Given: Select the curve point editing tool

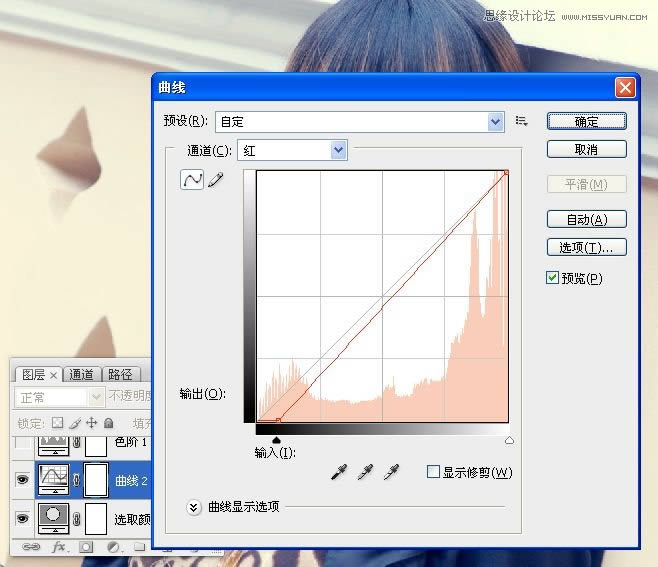Looking at the screenshot, I should 191,180.
